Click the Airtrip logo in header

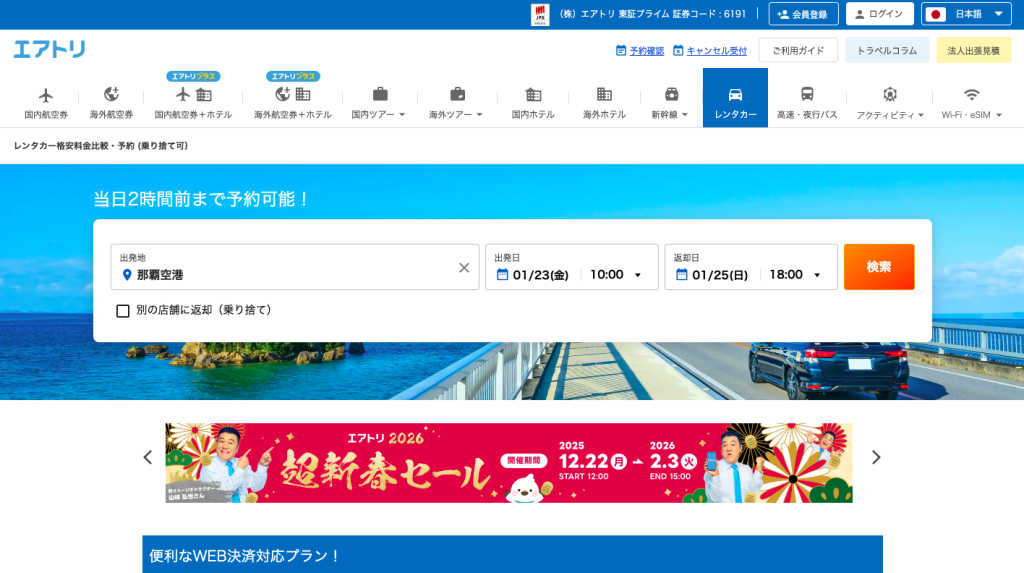[x=49, y=49]
